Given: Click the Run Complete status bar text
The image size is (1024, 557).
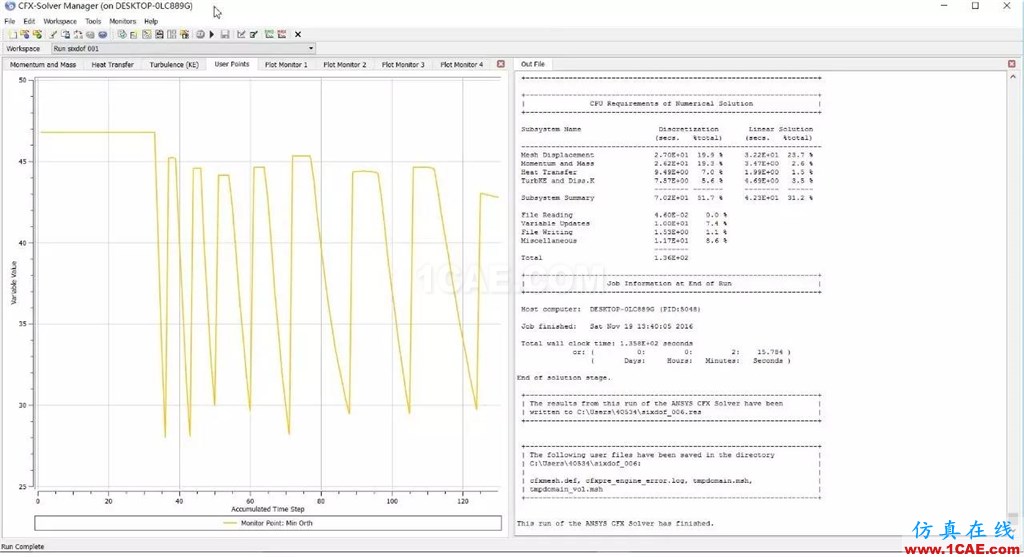Looking at the screenshot, I should [x=23, y=547].
